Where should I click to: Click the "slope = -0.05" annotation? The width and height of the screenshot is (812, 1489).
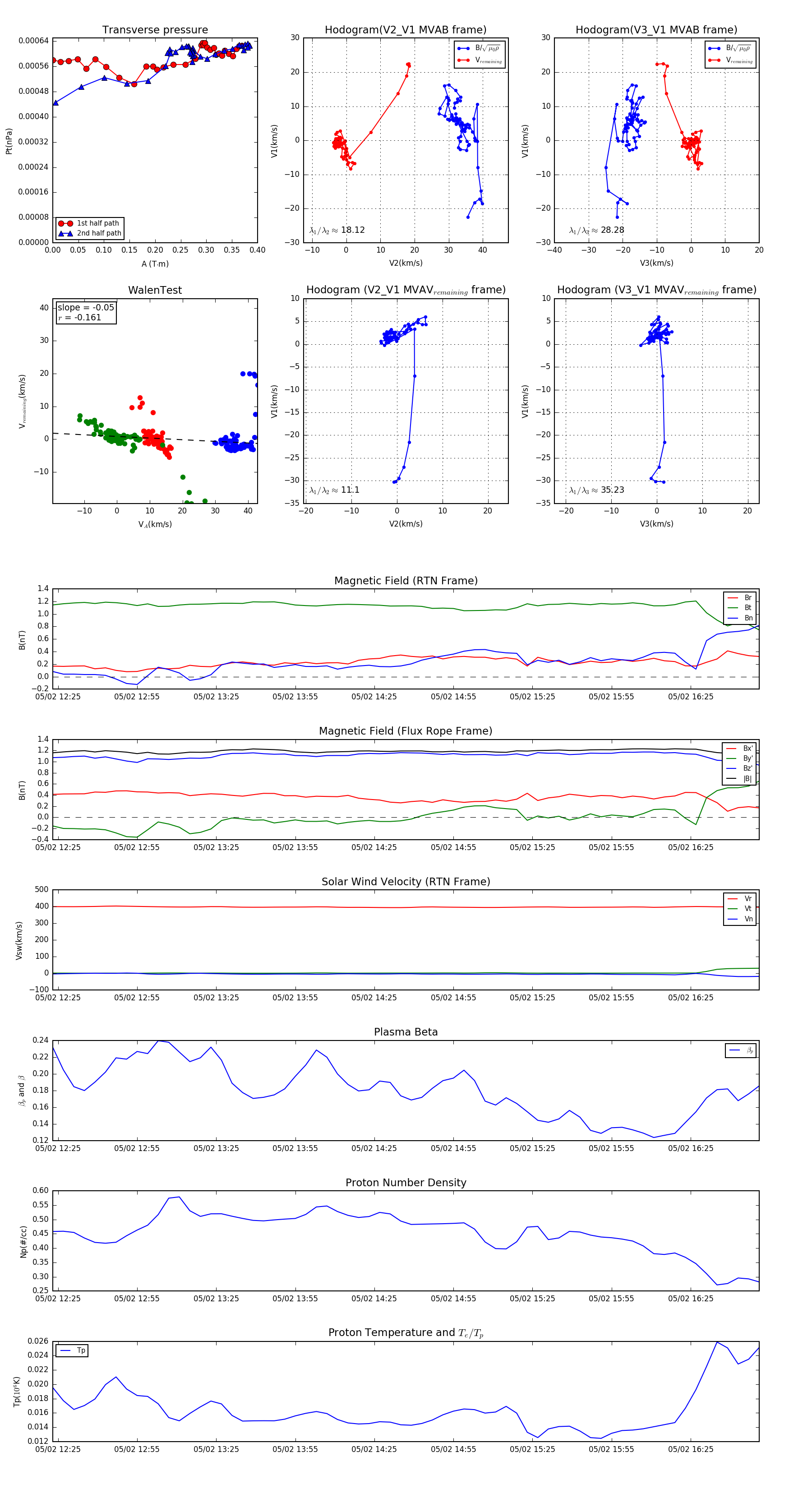pyautogui.click(x=86, y=308)
